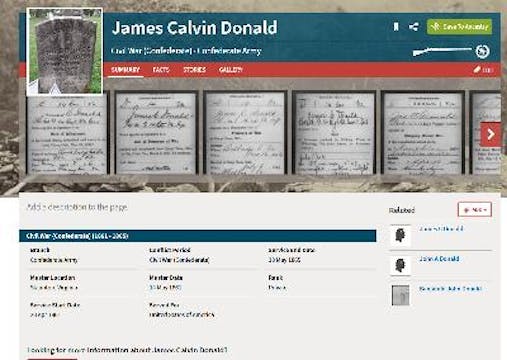Open the fourth service record document thumbnail
The height and width of the screenshot is (360, 507).
(334, 132)
